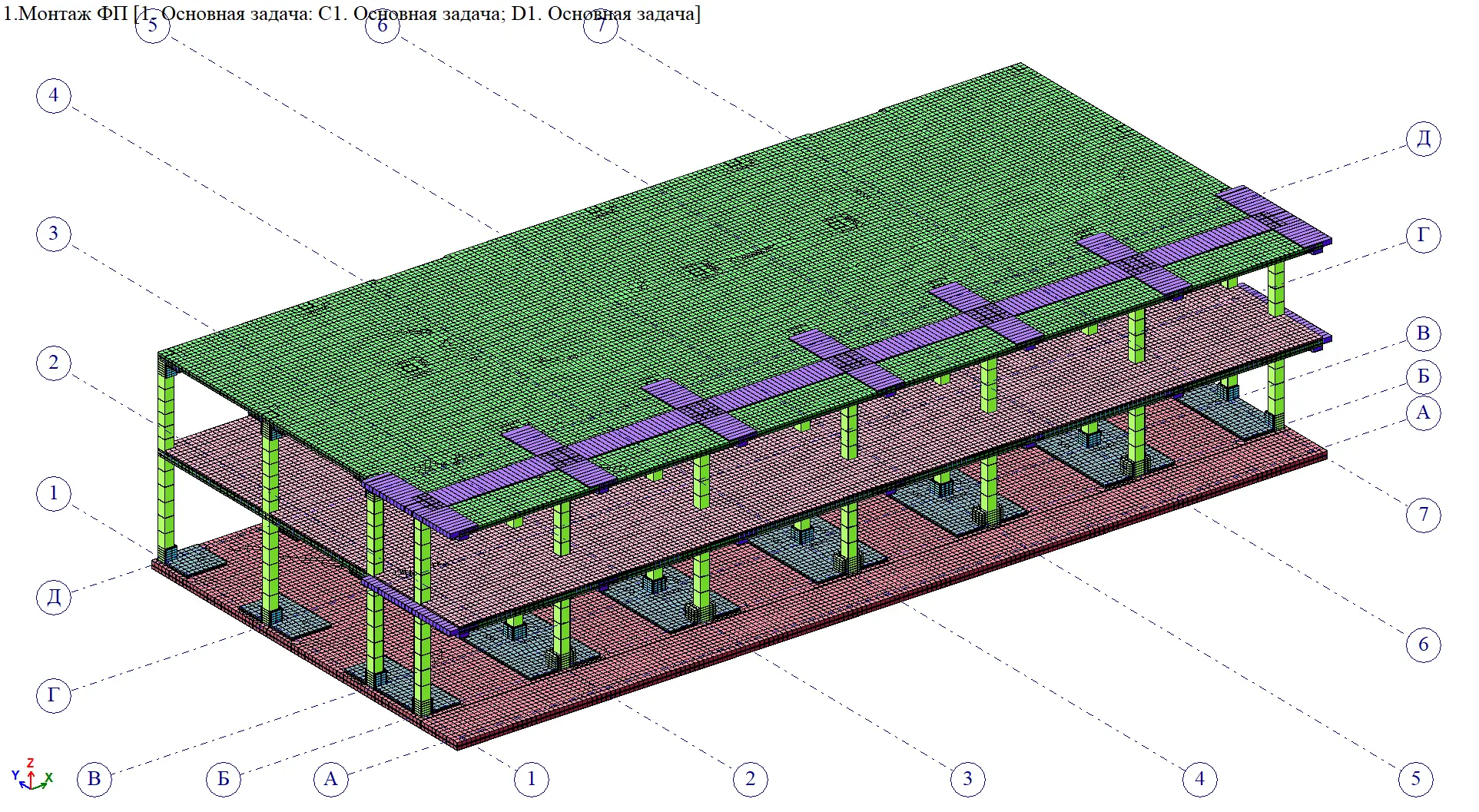Screen dimensions: 1479x812
Task: Click axis marker В in the bottom row
Action: (95, 779)
